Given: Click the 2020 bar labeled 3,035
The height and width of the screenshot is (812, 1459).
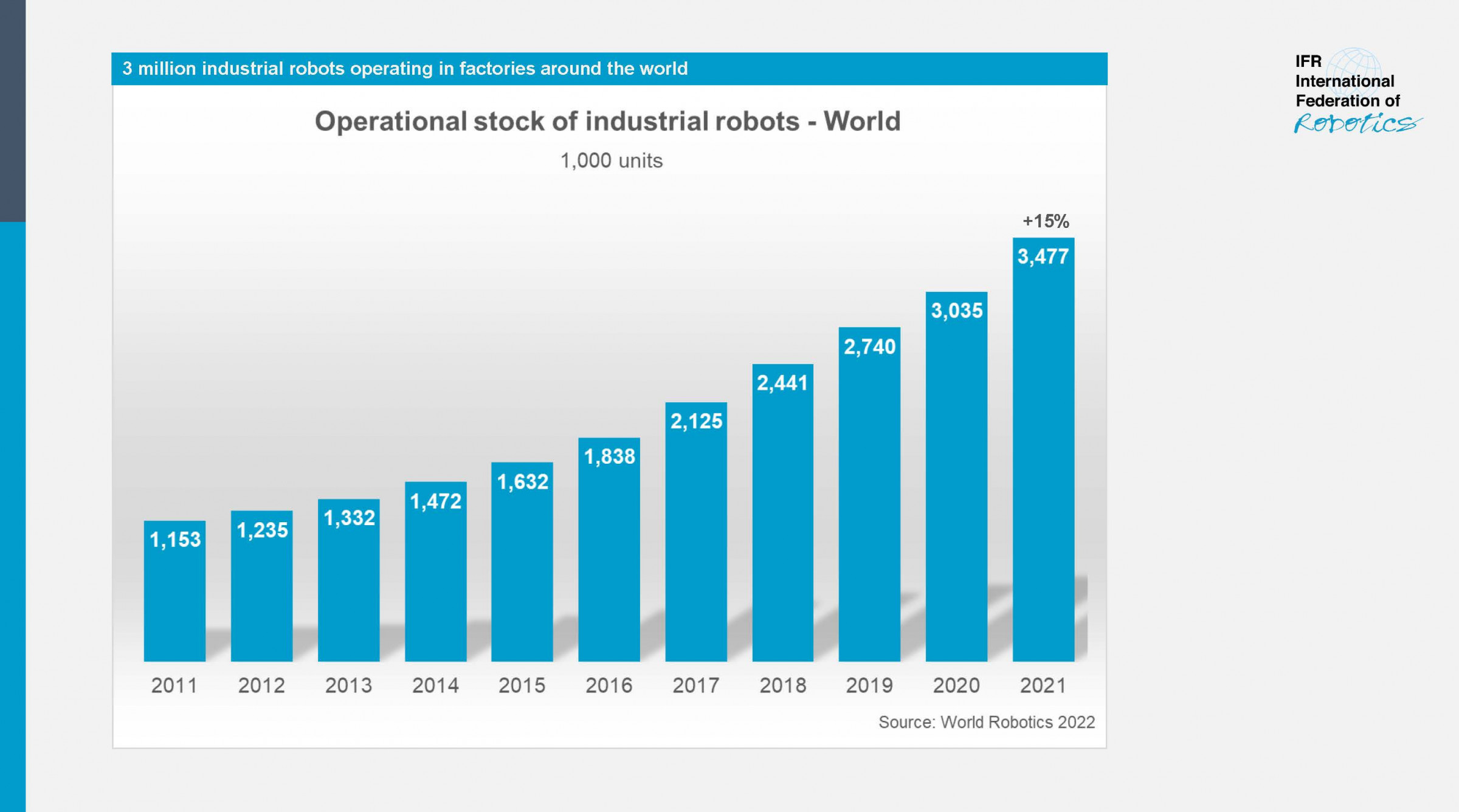Looking at the screenshot, I should (956, 477).
